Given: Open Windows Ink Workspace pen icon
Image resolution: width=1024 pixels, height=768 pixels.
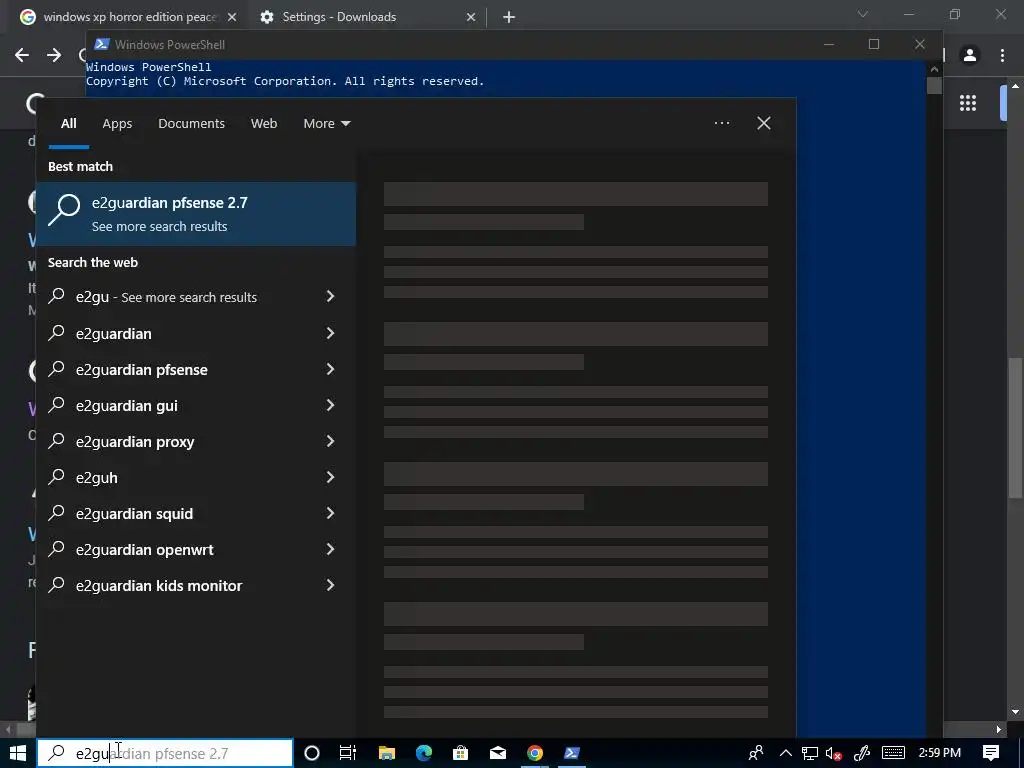Looking at the screenshot, I should pyautogui.click(x=862, y=753).
